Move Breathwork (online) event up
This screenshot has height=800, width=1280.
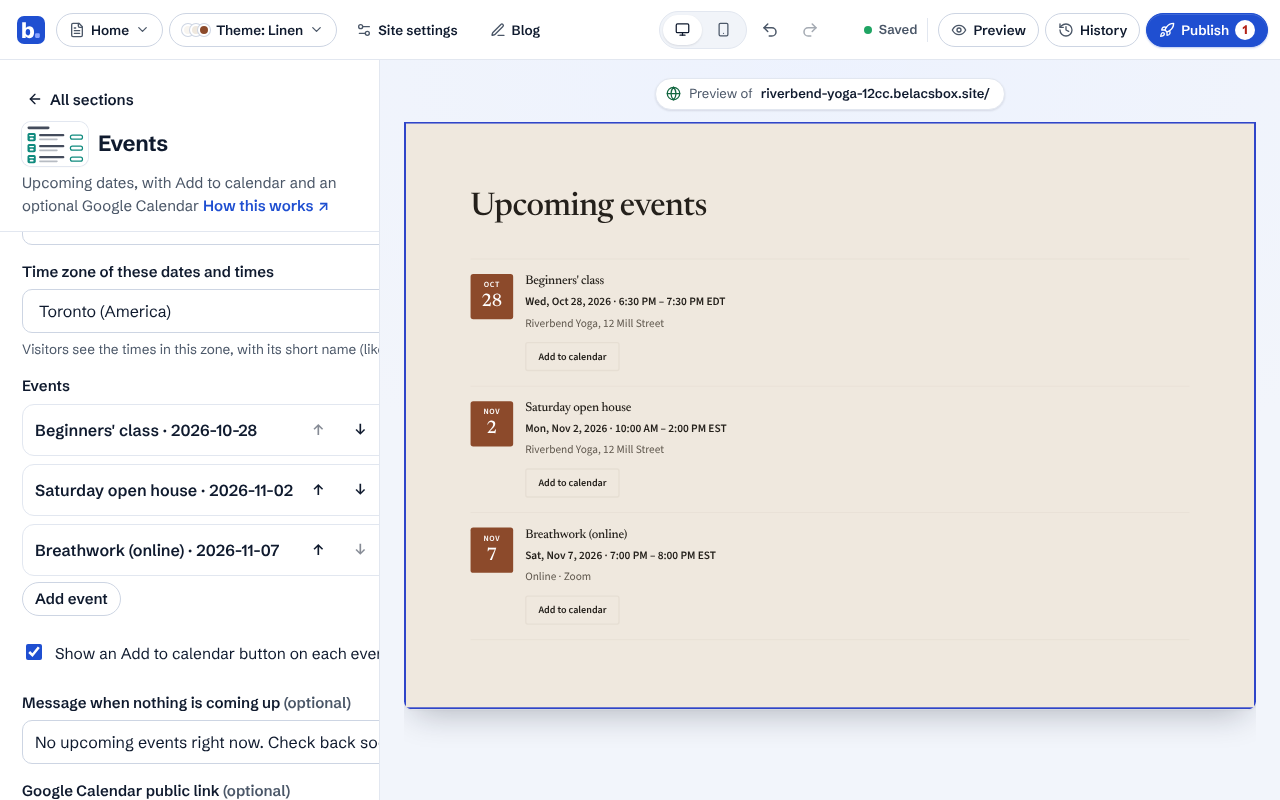pyautogui.click(x=318, y=550)
